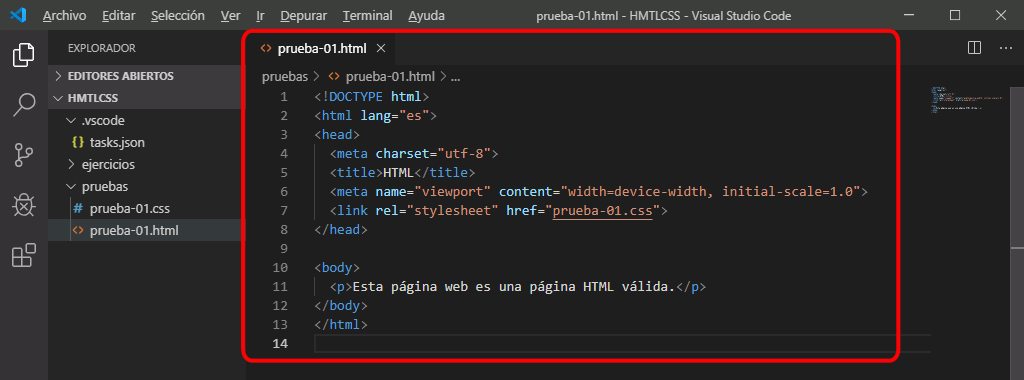Open the Source Control view
Screen dimensions: 1024x380
coord(24,155)
